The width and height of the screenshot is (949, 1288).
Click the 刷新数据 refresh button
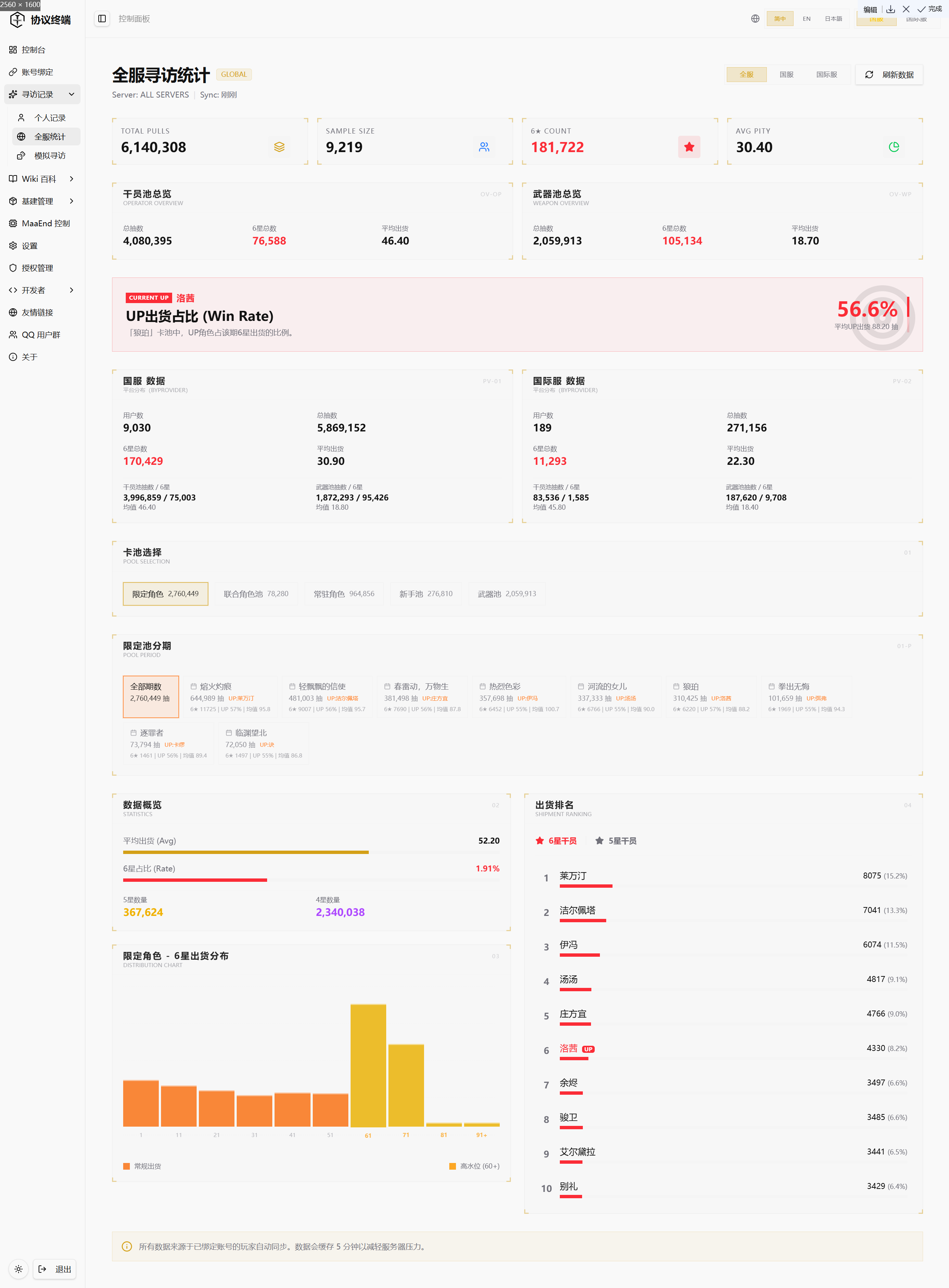click(889, 75)
